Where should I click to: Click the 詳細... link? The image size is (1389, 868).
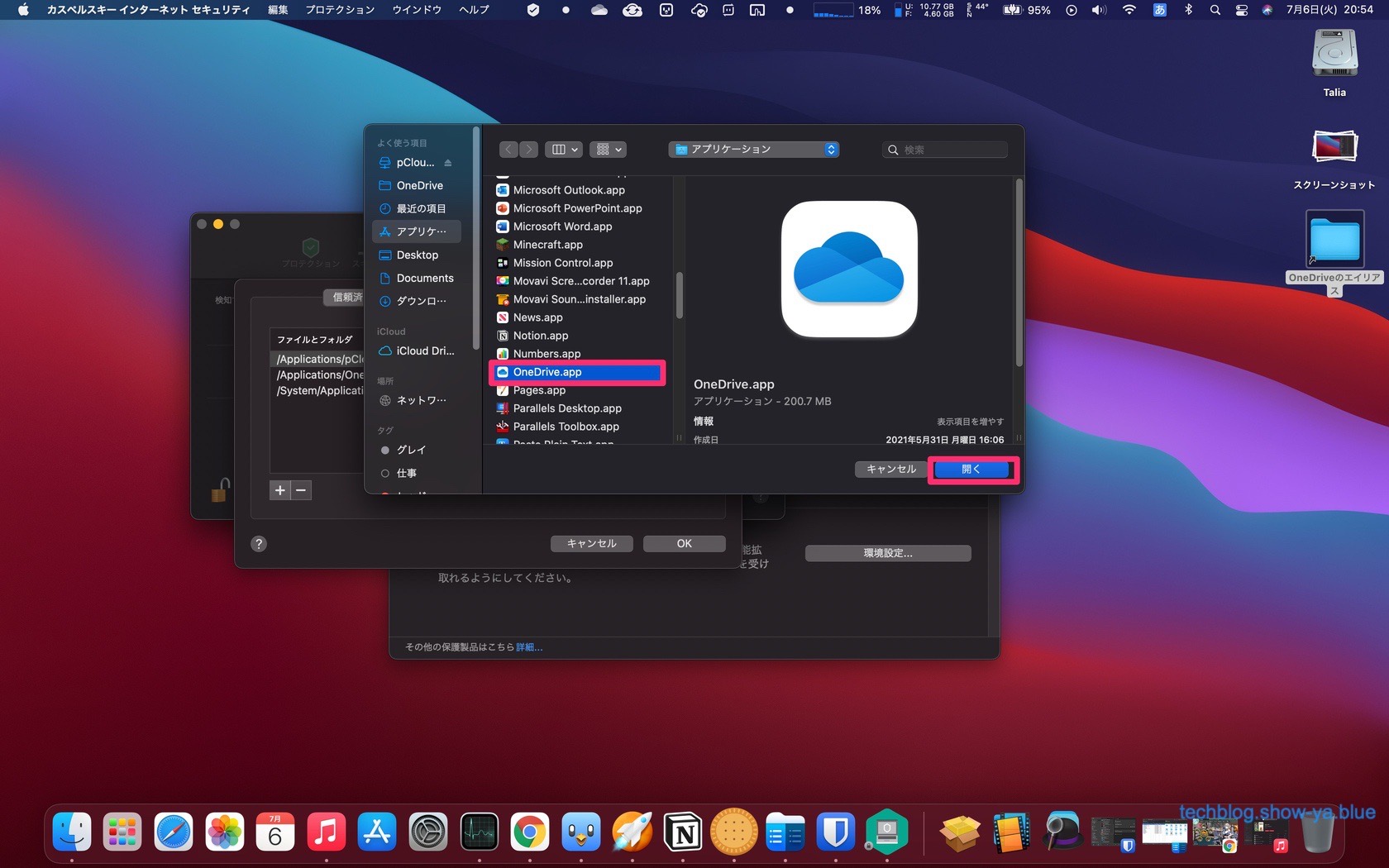click(529, 647)
